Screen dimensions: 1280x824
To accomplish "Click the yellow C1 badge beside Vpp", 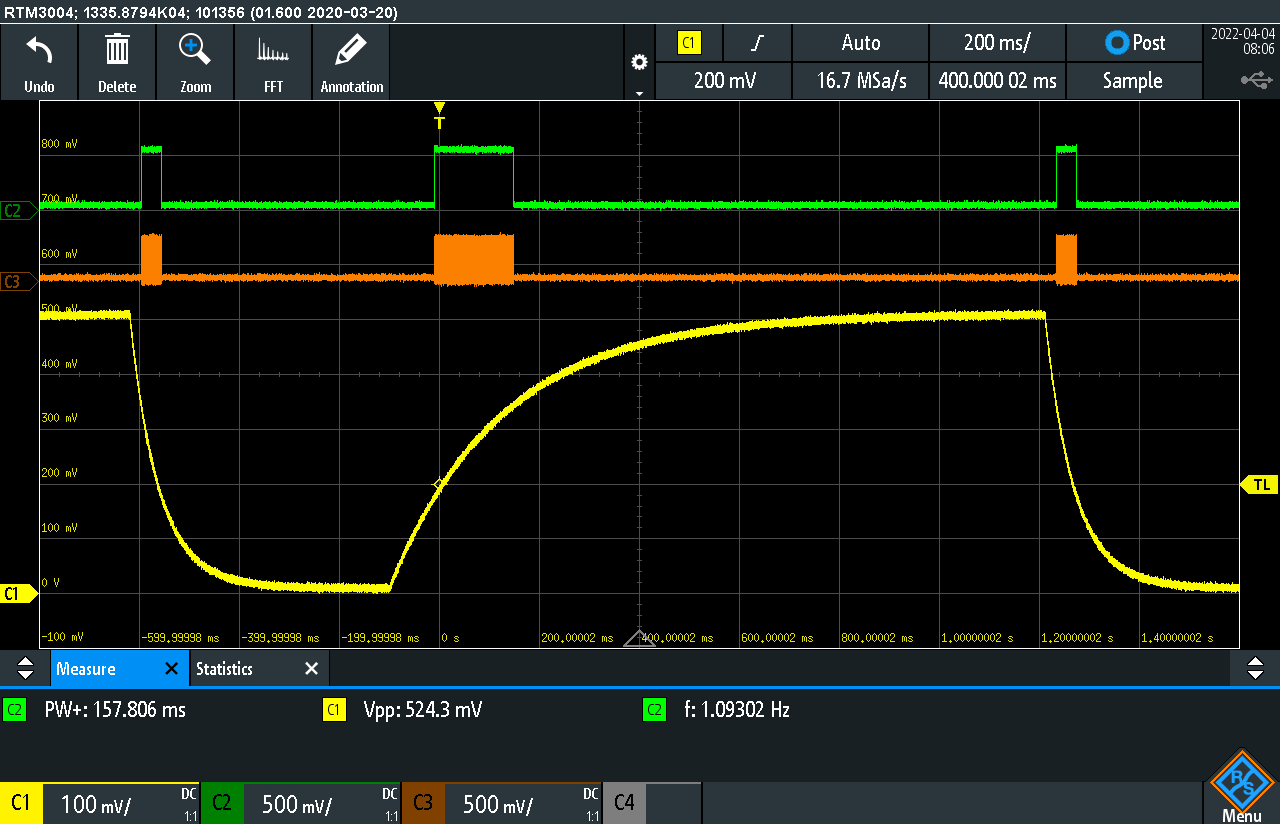I will click(334, 710).
